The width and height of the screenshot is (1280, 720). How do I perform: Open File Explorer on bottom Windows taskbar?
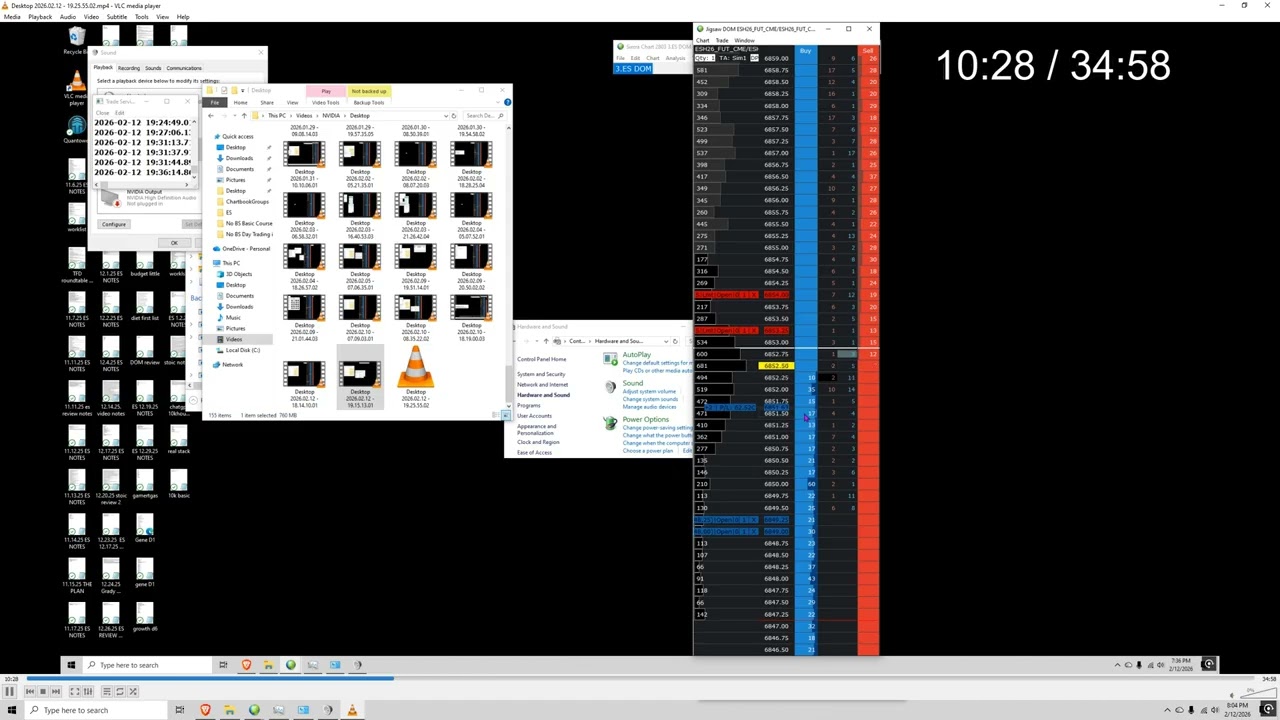click(x=229, y=710)
